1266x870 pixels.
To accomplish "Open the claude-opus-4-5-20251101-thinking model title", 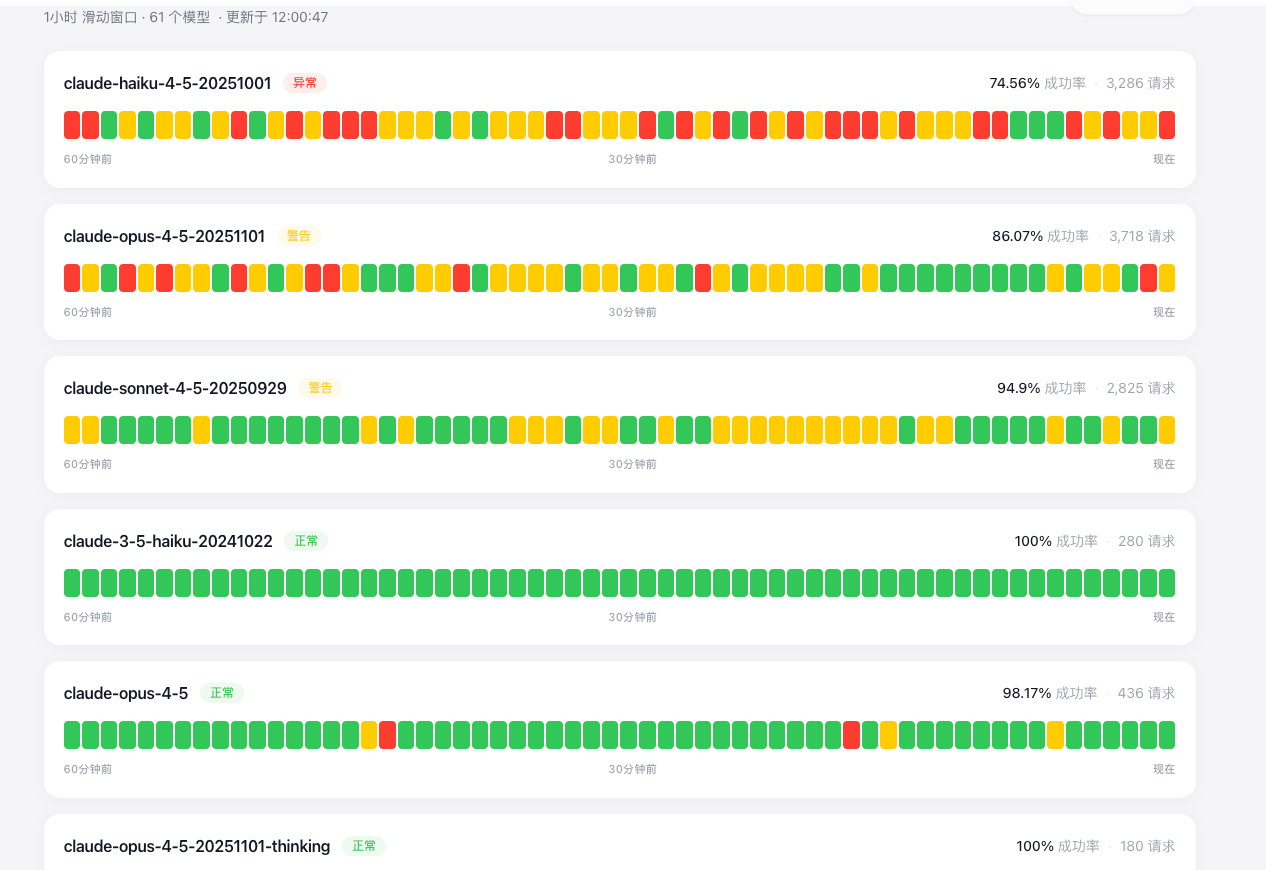I will click(197, 846).
